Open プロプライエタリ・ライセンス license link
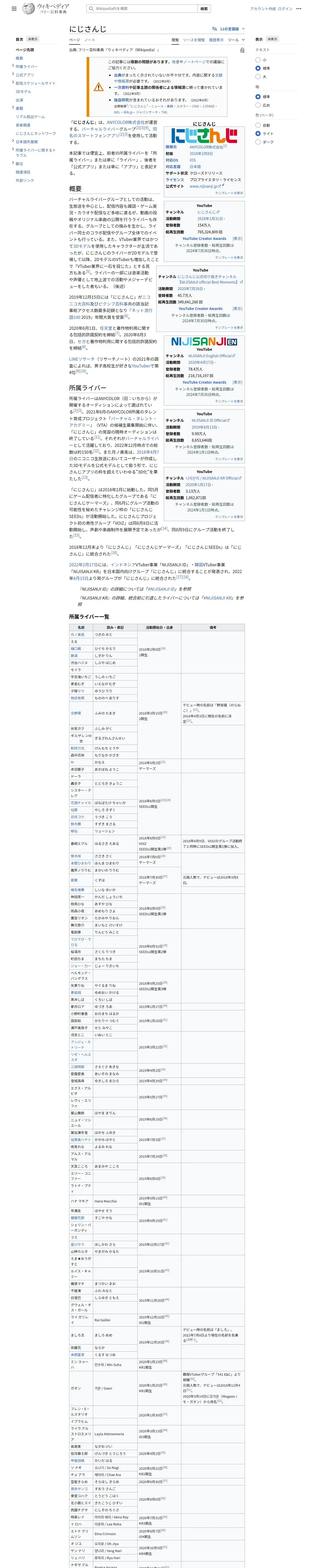 tap(215, 180)
